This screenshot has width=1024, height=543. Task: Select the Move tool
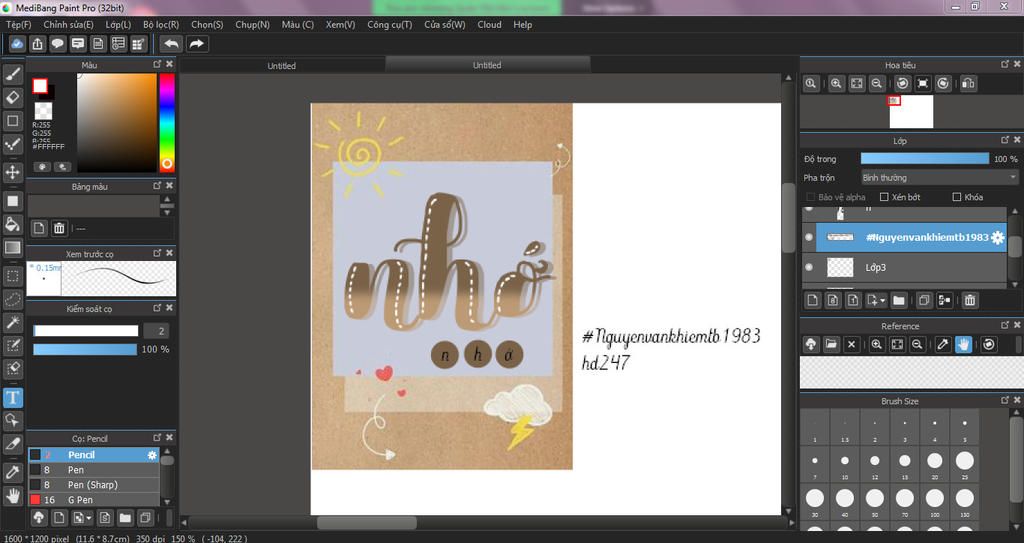pyautogui.click(x=12, y=173)
